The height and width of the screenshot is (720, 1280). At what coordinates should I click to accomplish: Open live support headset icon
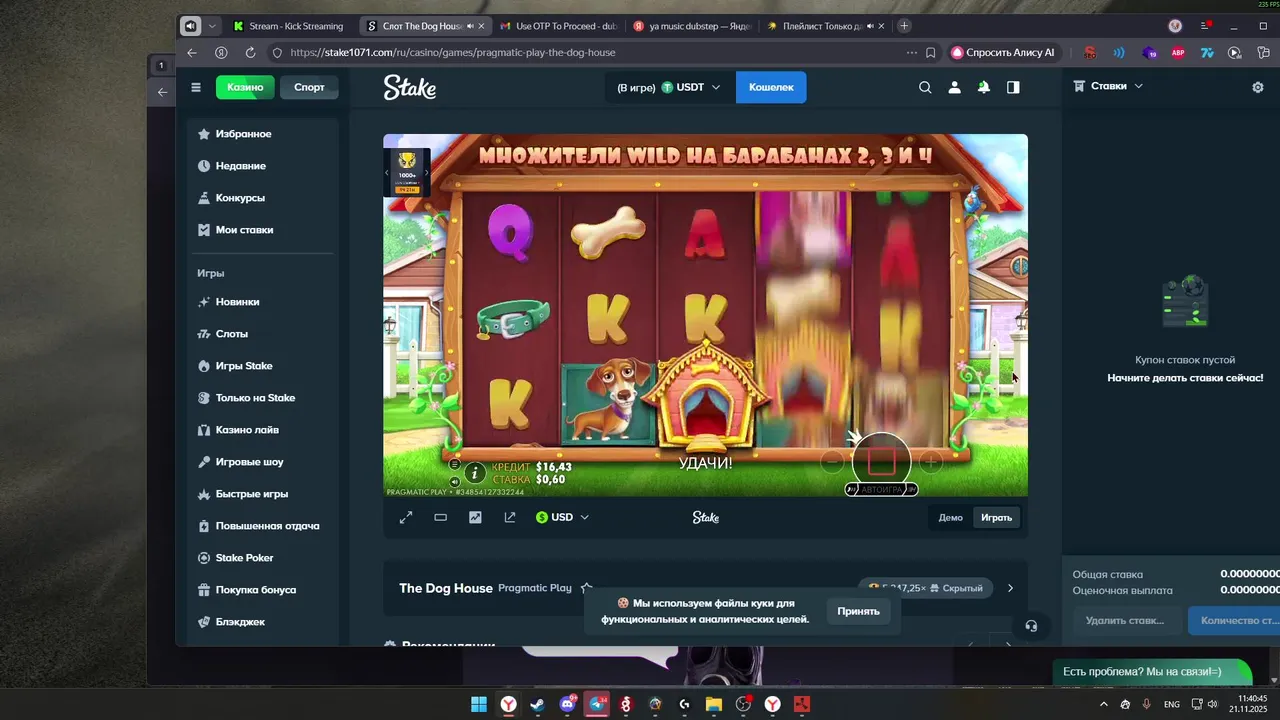[x=1031, y=626]
